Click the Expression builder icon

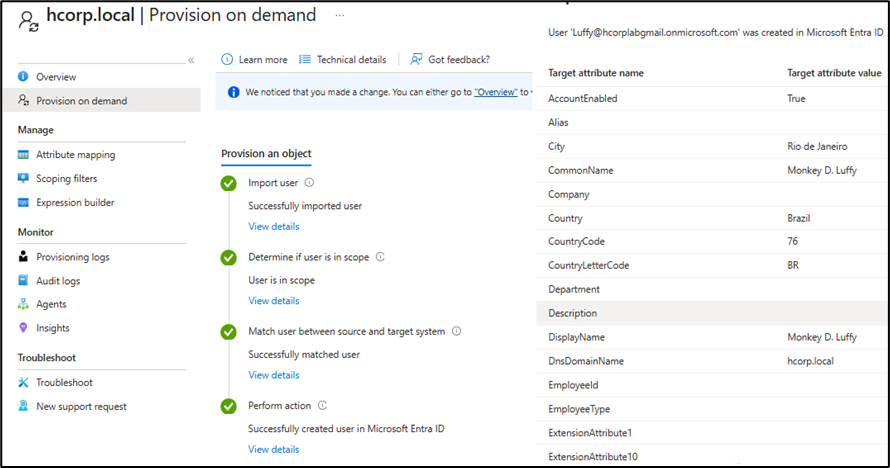coord(23,203)
